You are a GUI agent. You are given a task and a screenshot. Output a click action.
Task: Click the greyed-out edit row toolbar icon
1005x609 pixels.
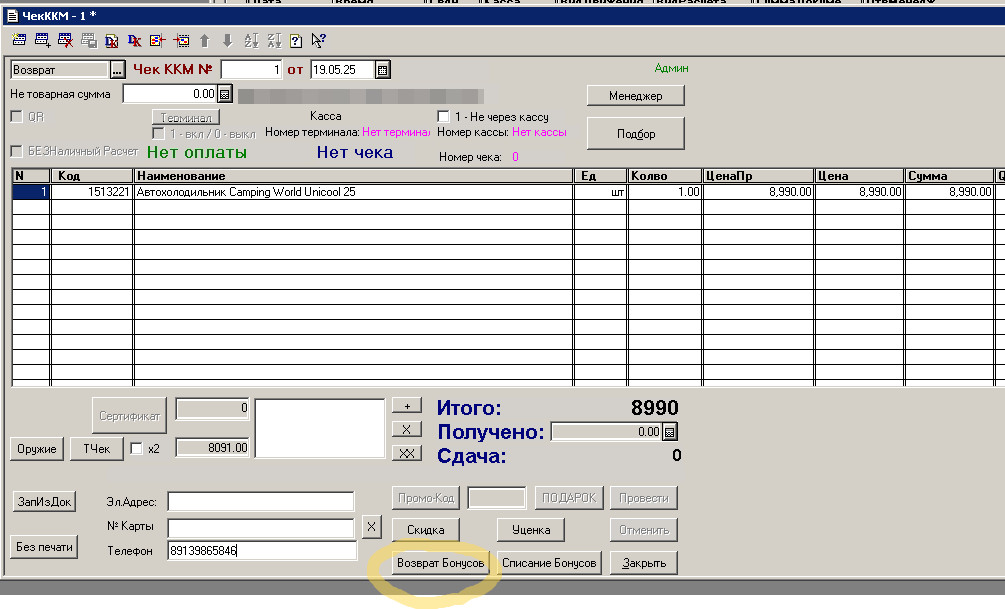(88, 40)
